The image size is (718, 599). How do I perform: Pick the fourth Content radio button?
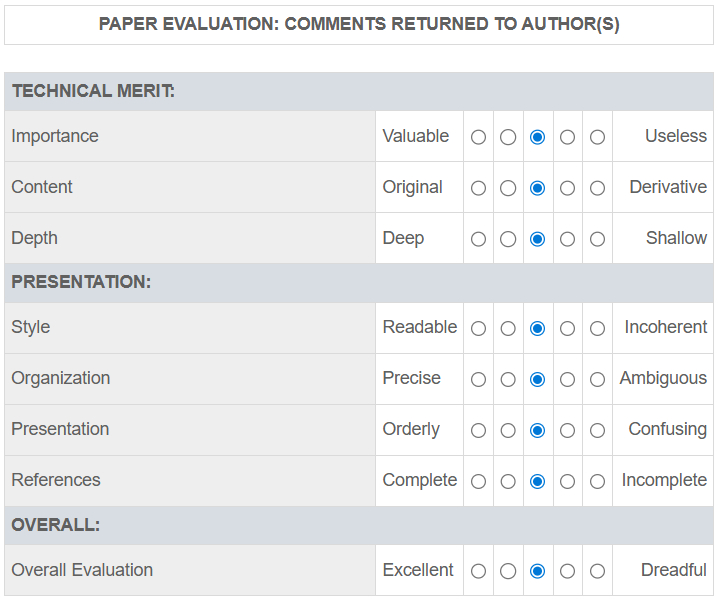click(x=567, y=188)
